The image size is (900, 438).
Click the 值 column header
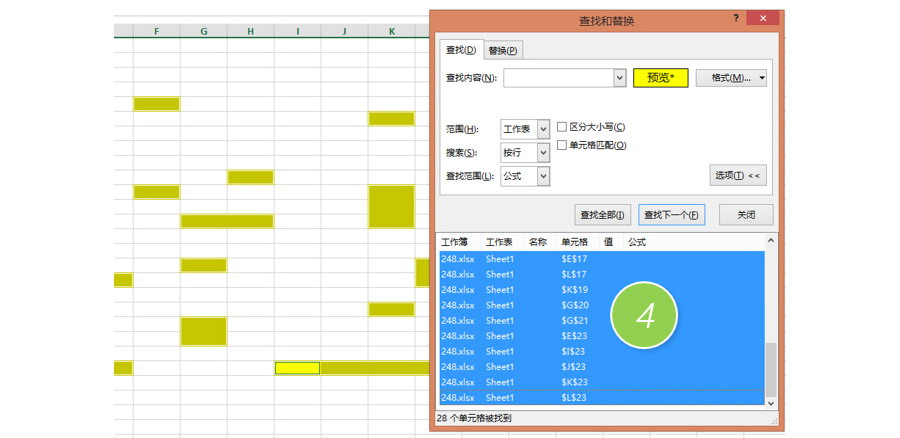point(610,242)
